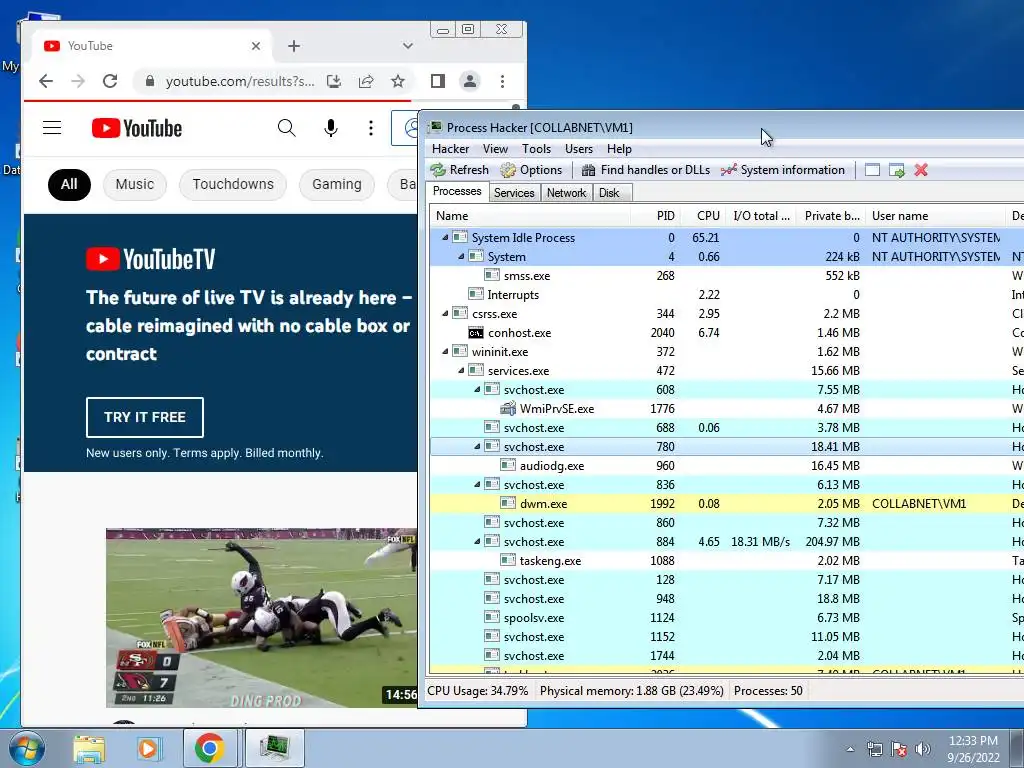
Task: Open the Chrome tab search dropdown arrow
Action: 408,46
